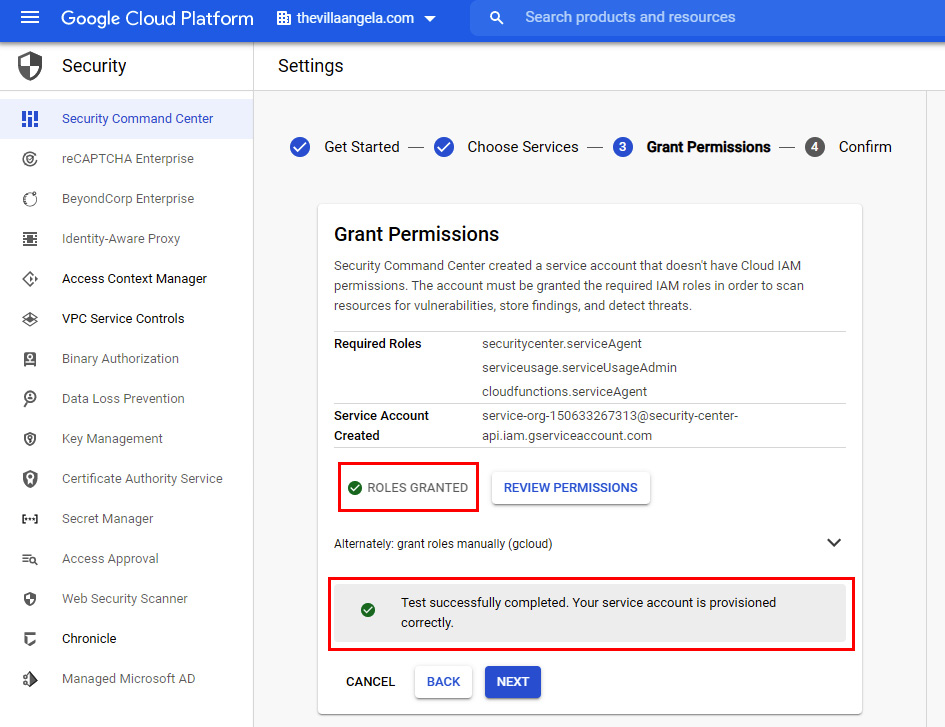Click the reCAPTCHA Enterprise icon
Image resolution: width=945 pixels, height=727 pixels.
click(30, 159)
